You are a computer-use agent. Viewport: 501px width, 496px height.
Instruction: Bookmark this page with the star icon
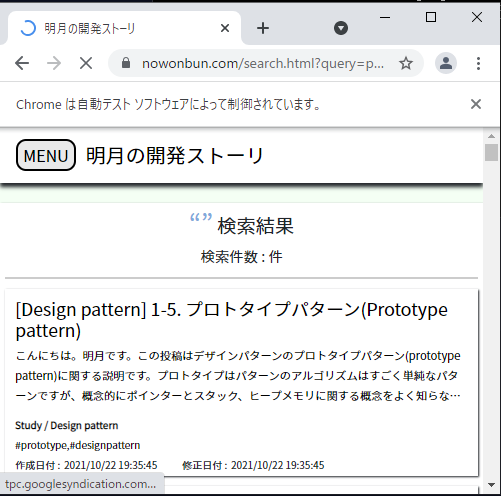[406, 63]
